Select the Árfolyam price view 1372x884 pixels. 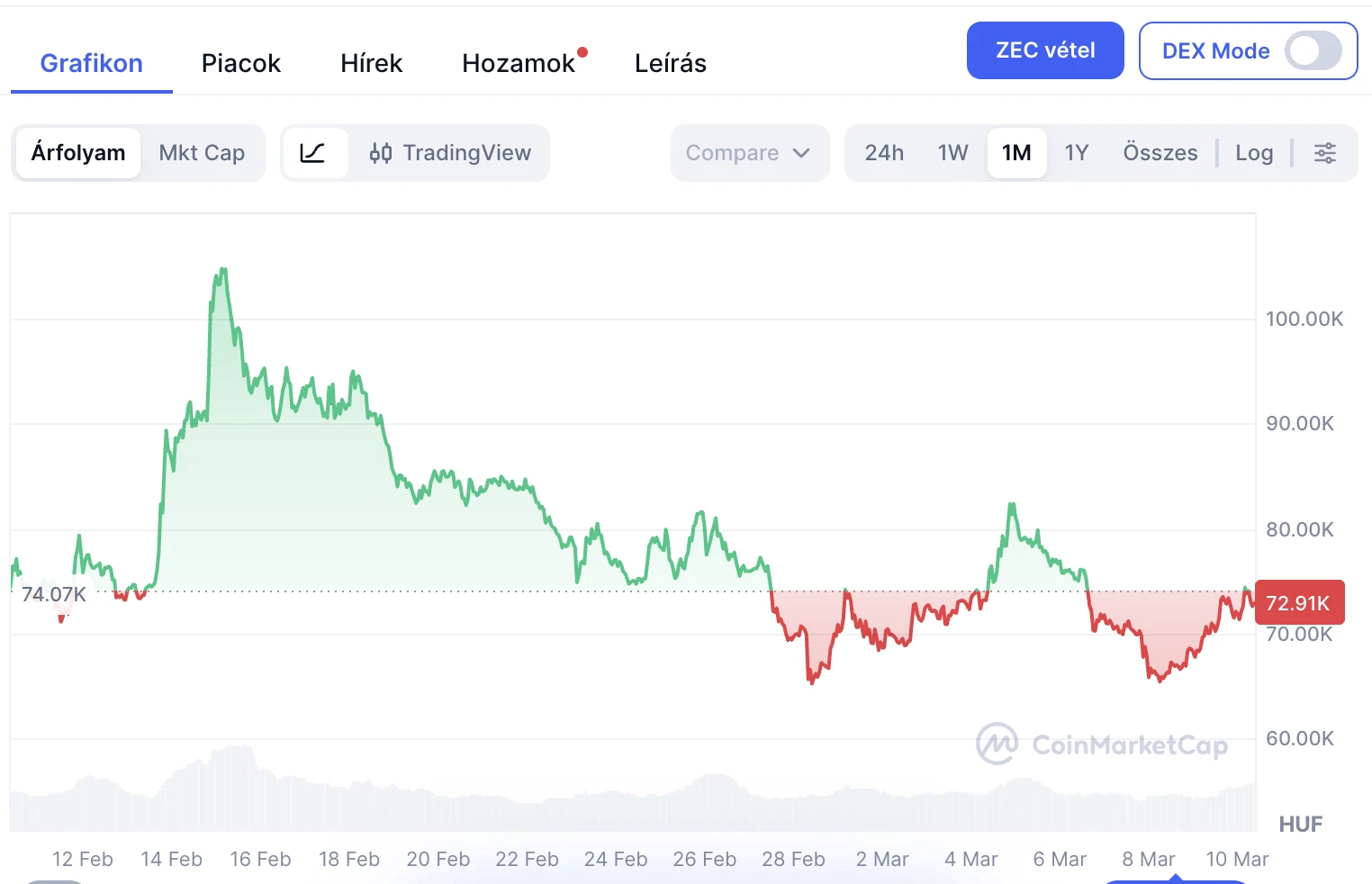pyautogui.click(x=78, y=153)
